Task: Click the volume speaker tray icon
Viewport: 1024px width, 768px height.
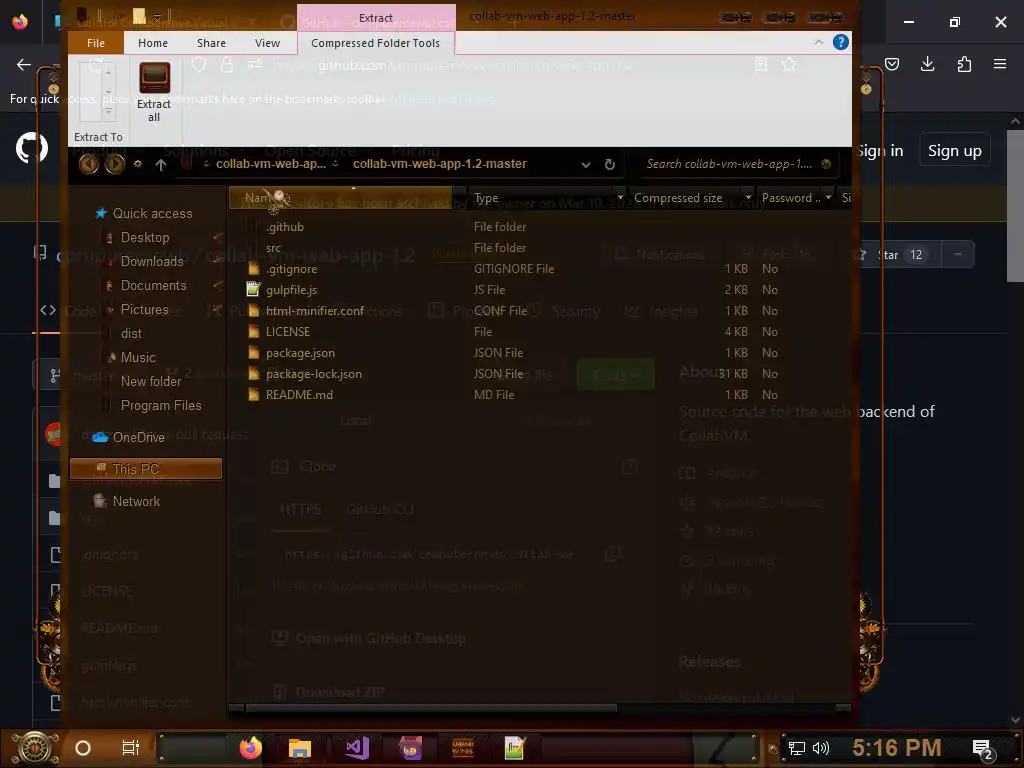Action: (820, 748)
